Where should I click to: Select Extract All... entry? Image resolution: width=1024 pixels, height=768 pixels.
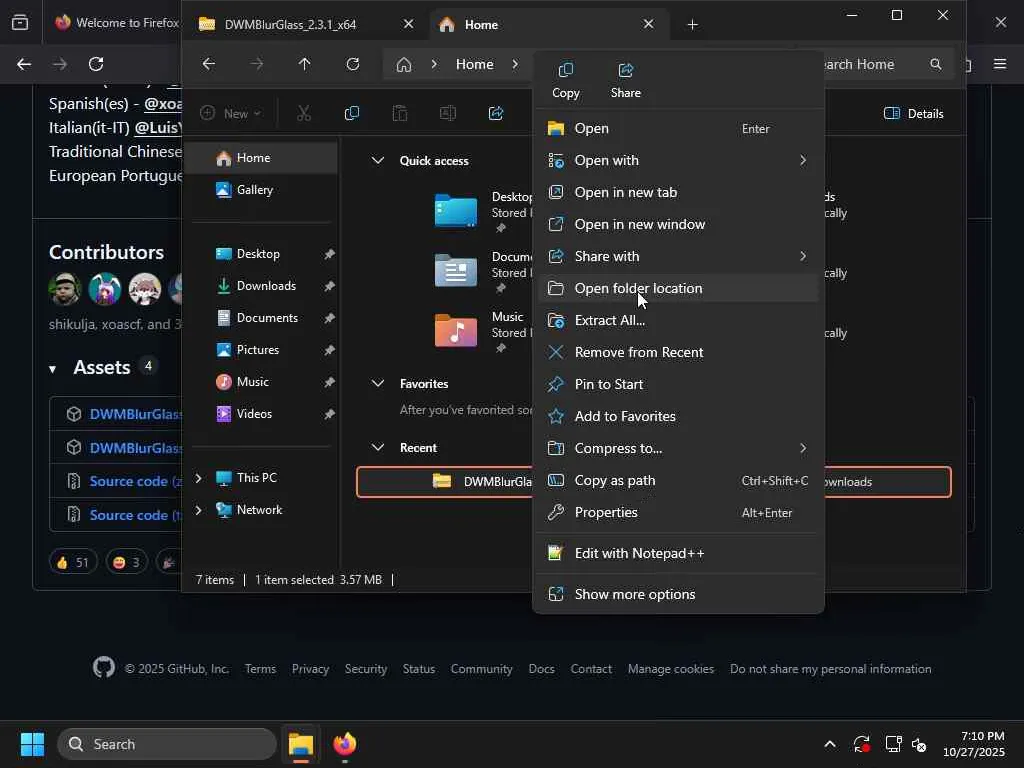click(x=678, y=321)
